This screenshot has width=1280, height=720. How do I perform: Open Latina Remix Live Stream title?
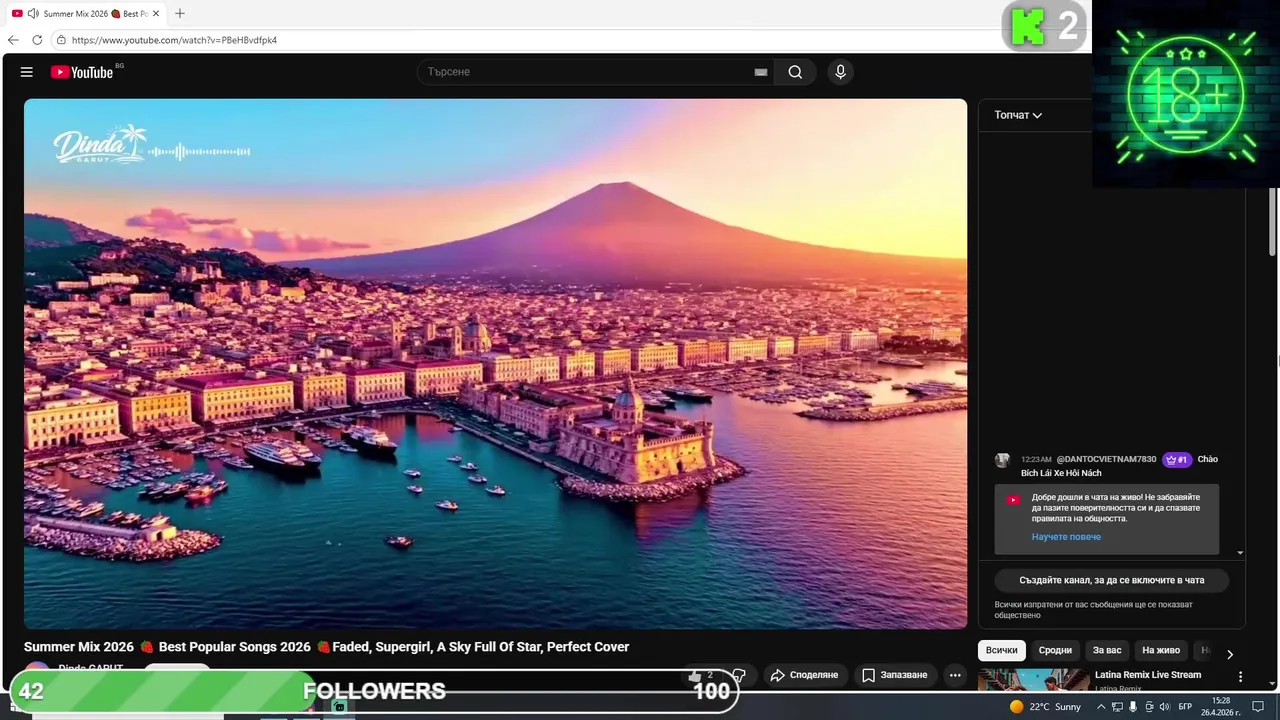(1148, 675)
